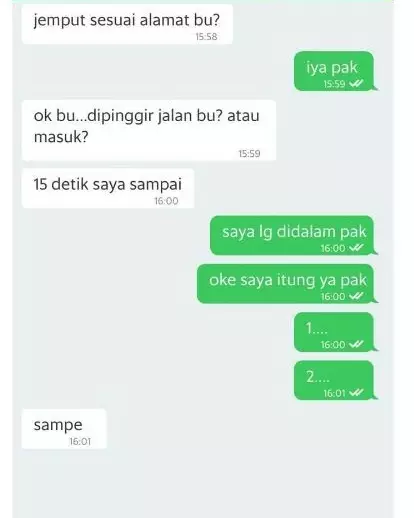Tap the 'sampe' received message
The height and width of the screenshot is (518, 414).
(x=64, y=429)
